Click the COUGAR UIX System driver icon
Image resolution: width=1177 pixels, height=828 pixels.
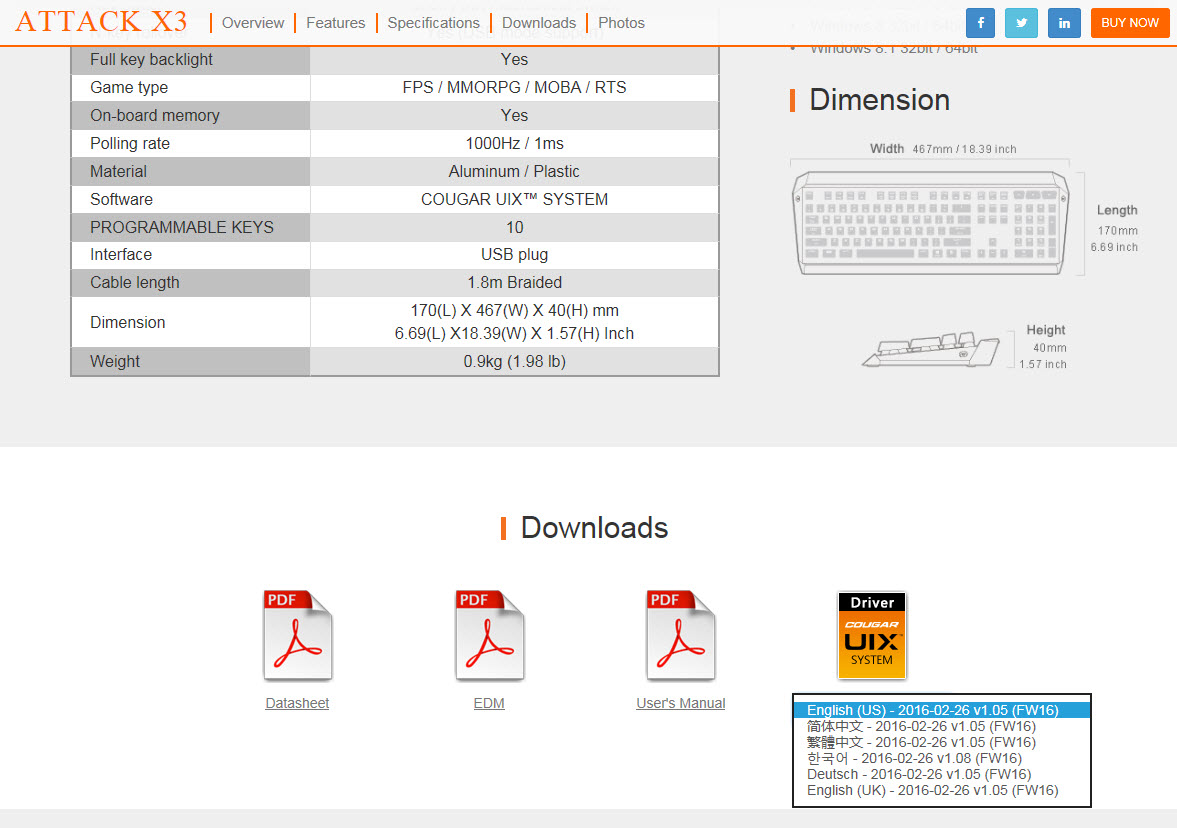click(871, 635)
